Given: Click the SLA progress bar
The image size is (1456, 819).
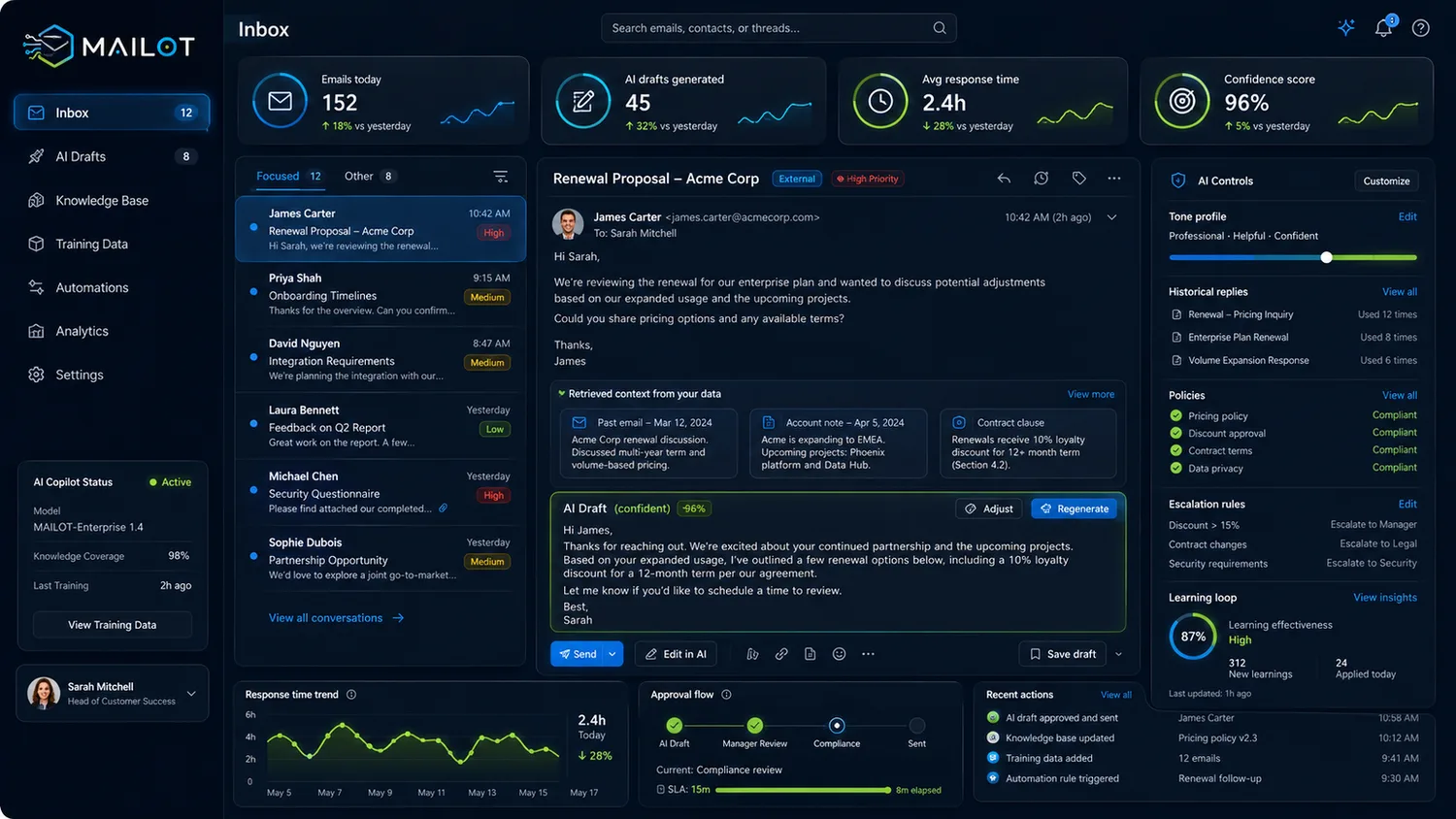Looking at the screenshot, I should [803, 790].
